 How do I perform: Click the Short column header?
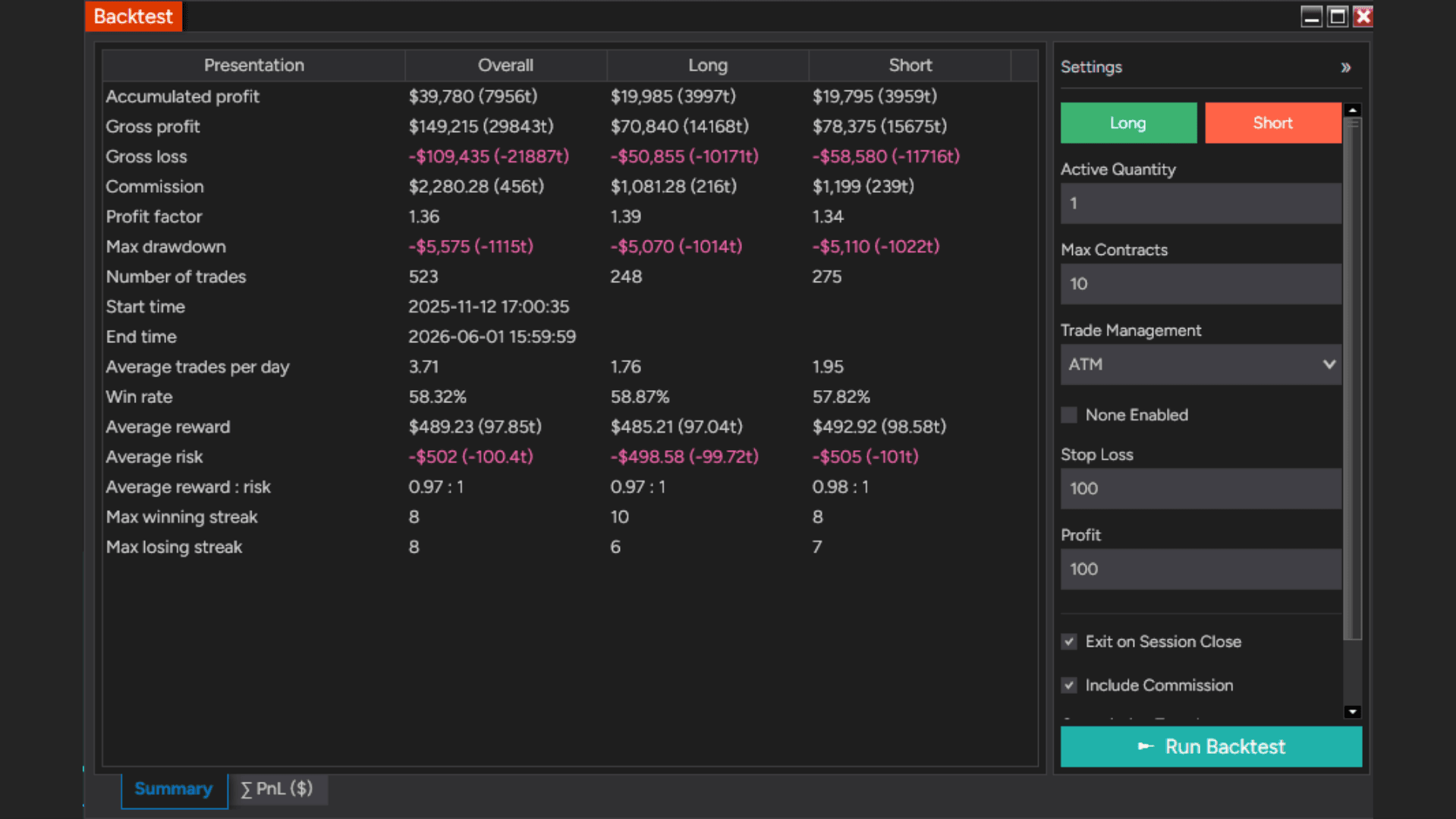[x=910, y=65]
